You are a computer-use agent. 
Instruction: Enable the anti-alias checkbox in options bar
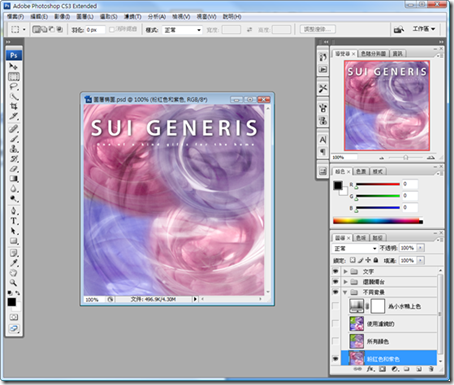pos(112,30)
